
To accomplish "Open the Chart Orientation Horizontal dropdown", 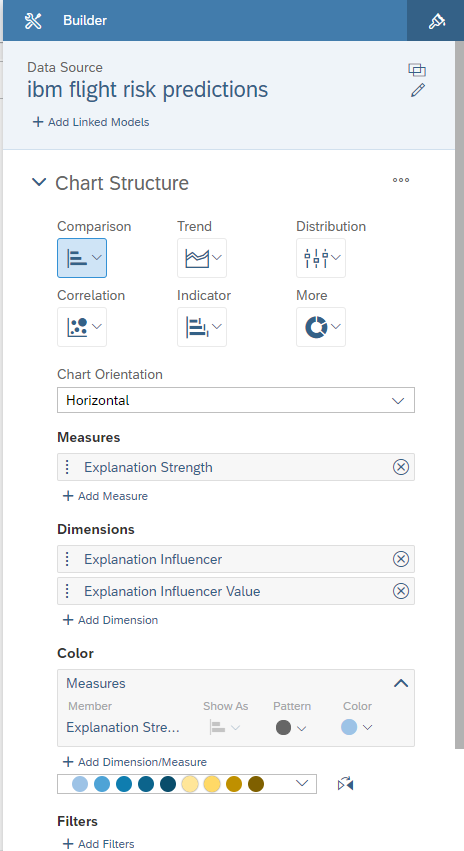I will tap(236, 401).
